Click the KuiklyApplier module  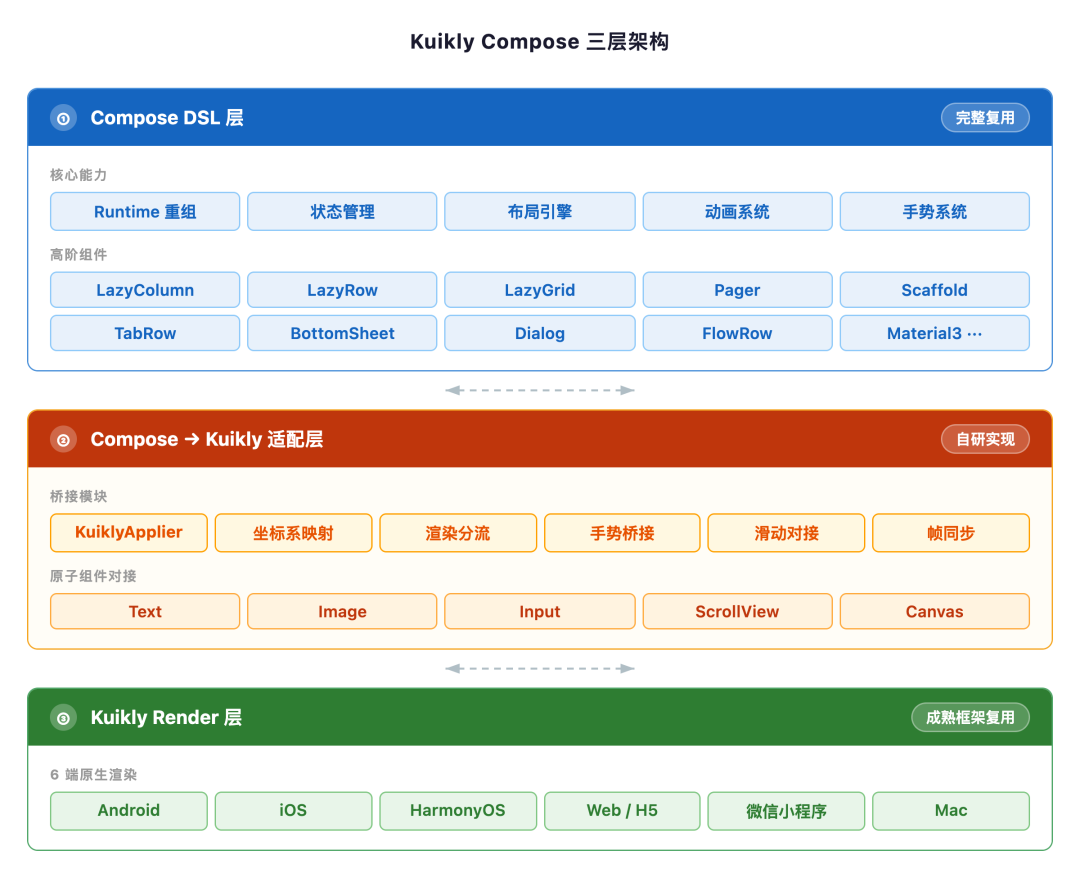[129, 533]
